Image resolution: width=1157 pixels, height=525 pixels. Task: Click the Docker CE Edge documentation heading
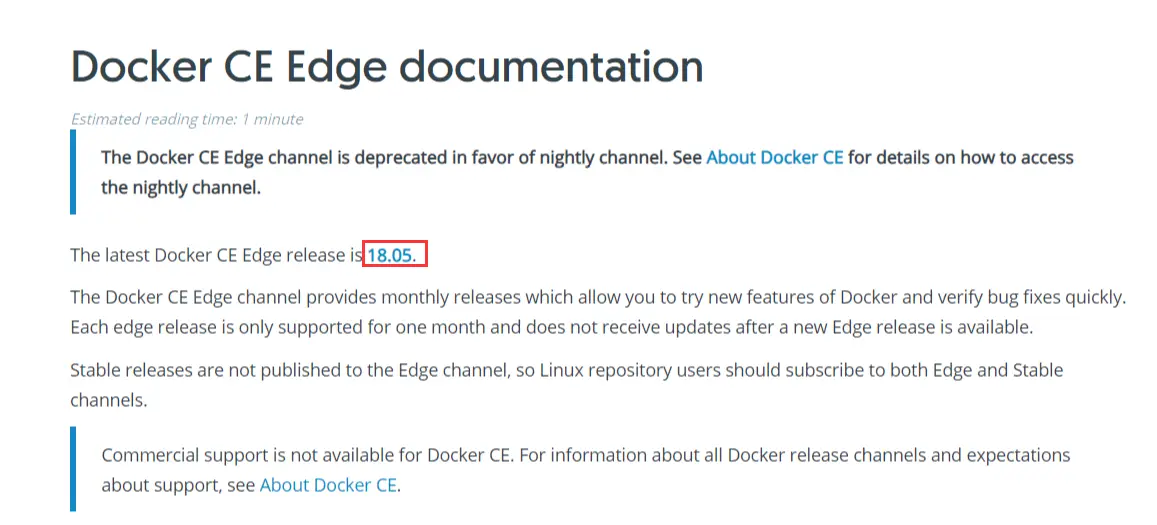pyautogui.click(x=387, y=66)
